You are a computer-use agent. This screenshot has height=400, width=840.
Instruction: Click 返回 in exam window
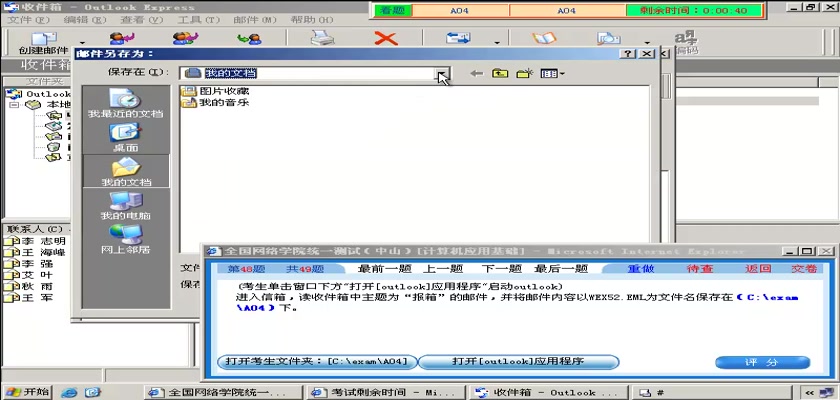point(758,269)
